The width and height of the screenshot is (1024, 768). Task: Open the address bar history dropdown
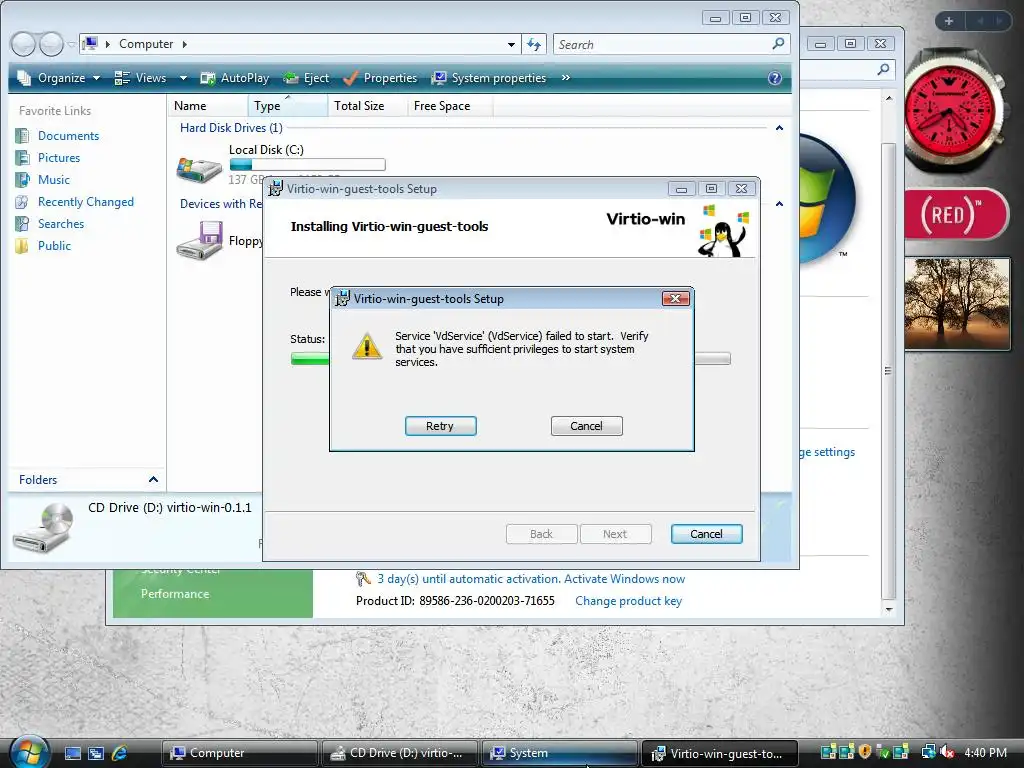511,44
